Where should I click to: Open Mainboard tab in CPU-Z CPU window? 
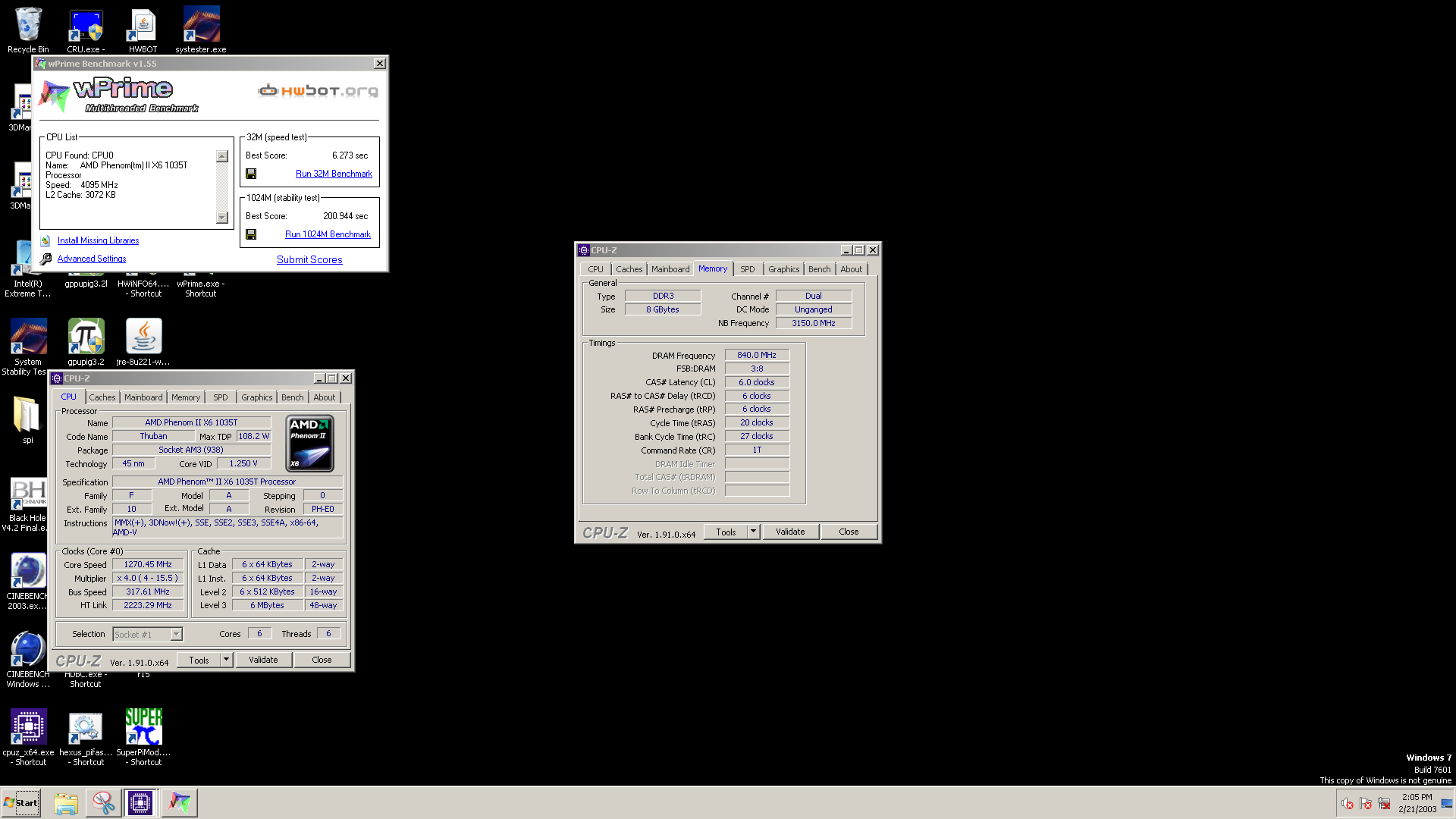[143, 397]
